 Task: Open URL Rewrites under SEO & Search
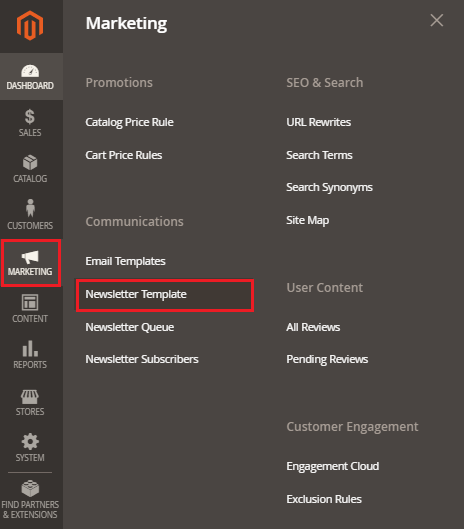[x=319, y=122]
